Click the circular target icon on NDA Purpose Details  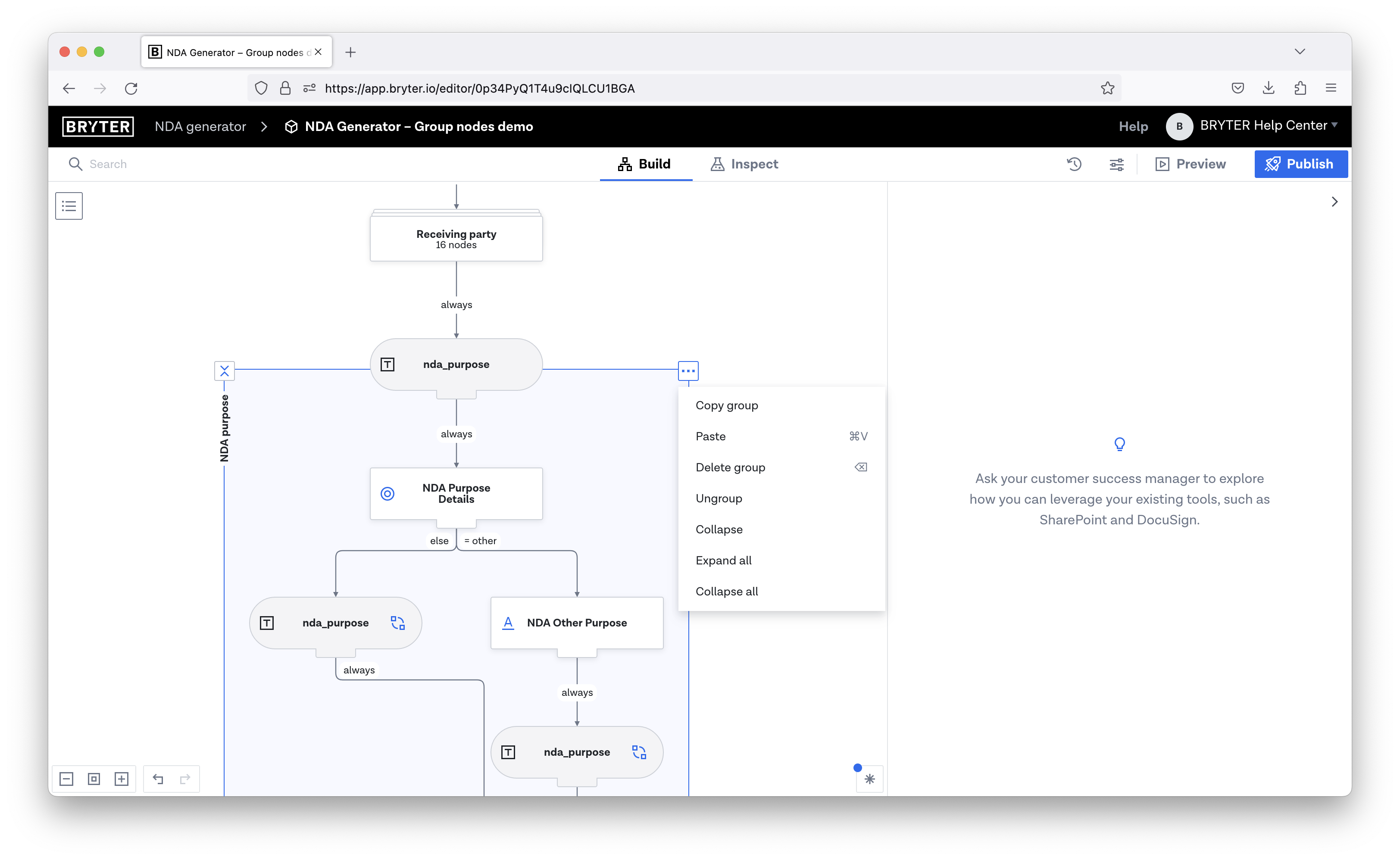pos(388,493)
